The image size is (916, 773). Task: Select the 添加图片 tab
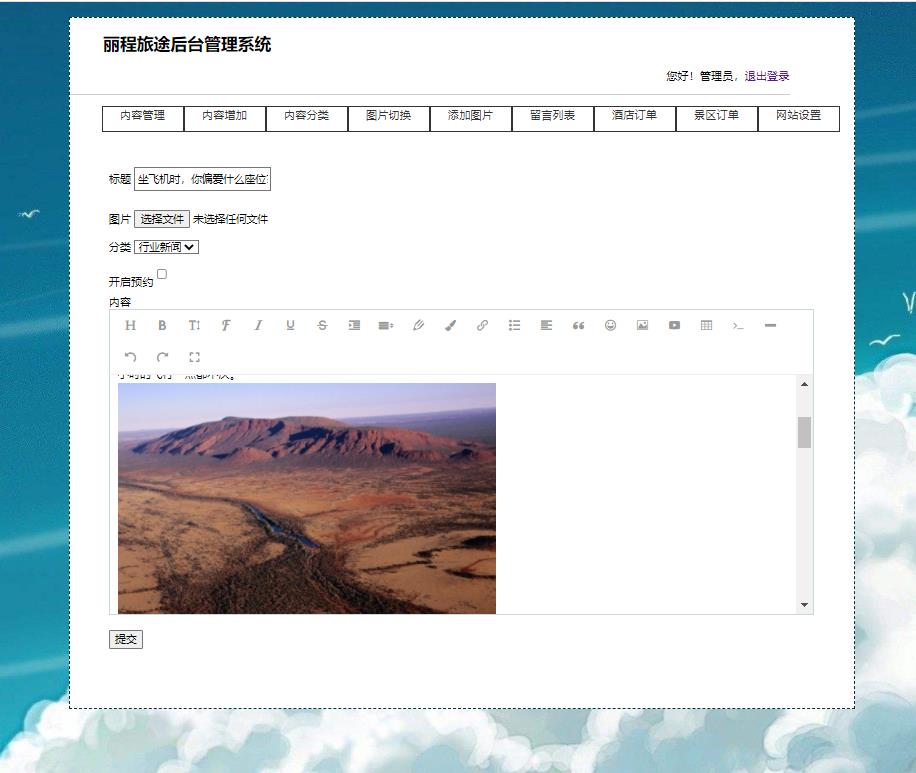471,119
